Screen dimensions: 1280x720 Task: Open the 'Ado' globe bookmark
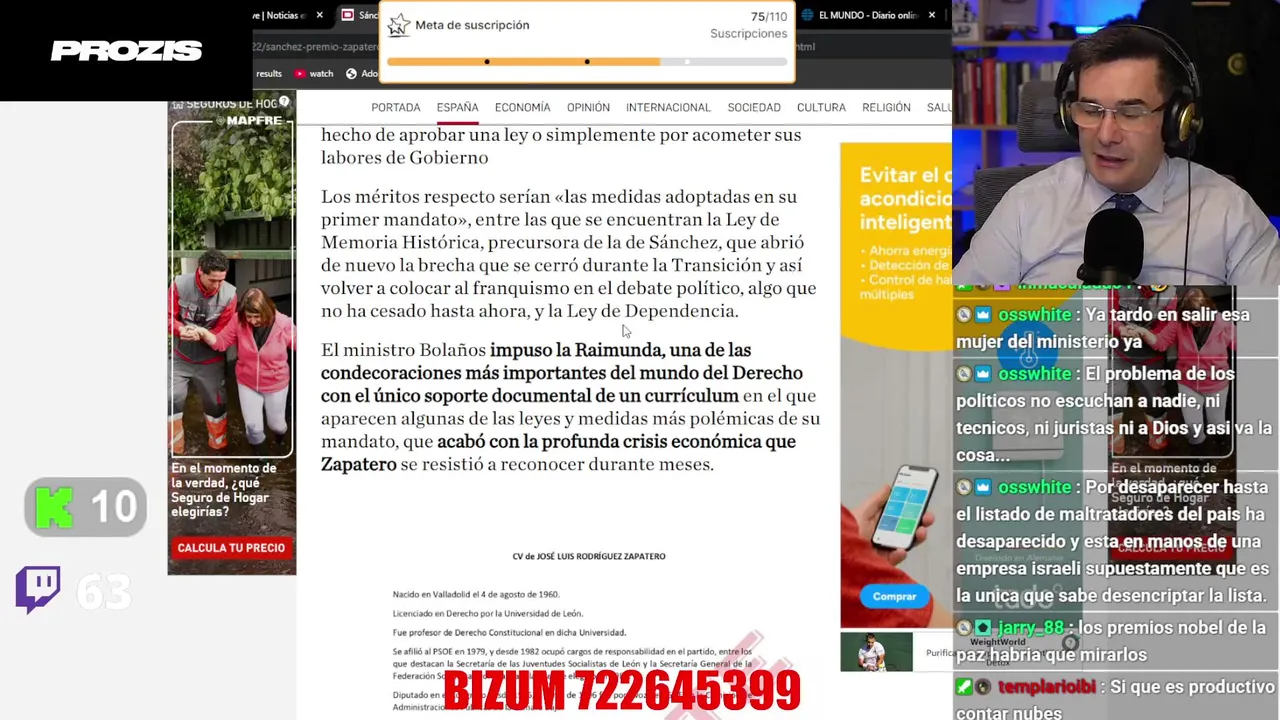tap(362, 73)
